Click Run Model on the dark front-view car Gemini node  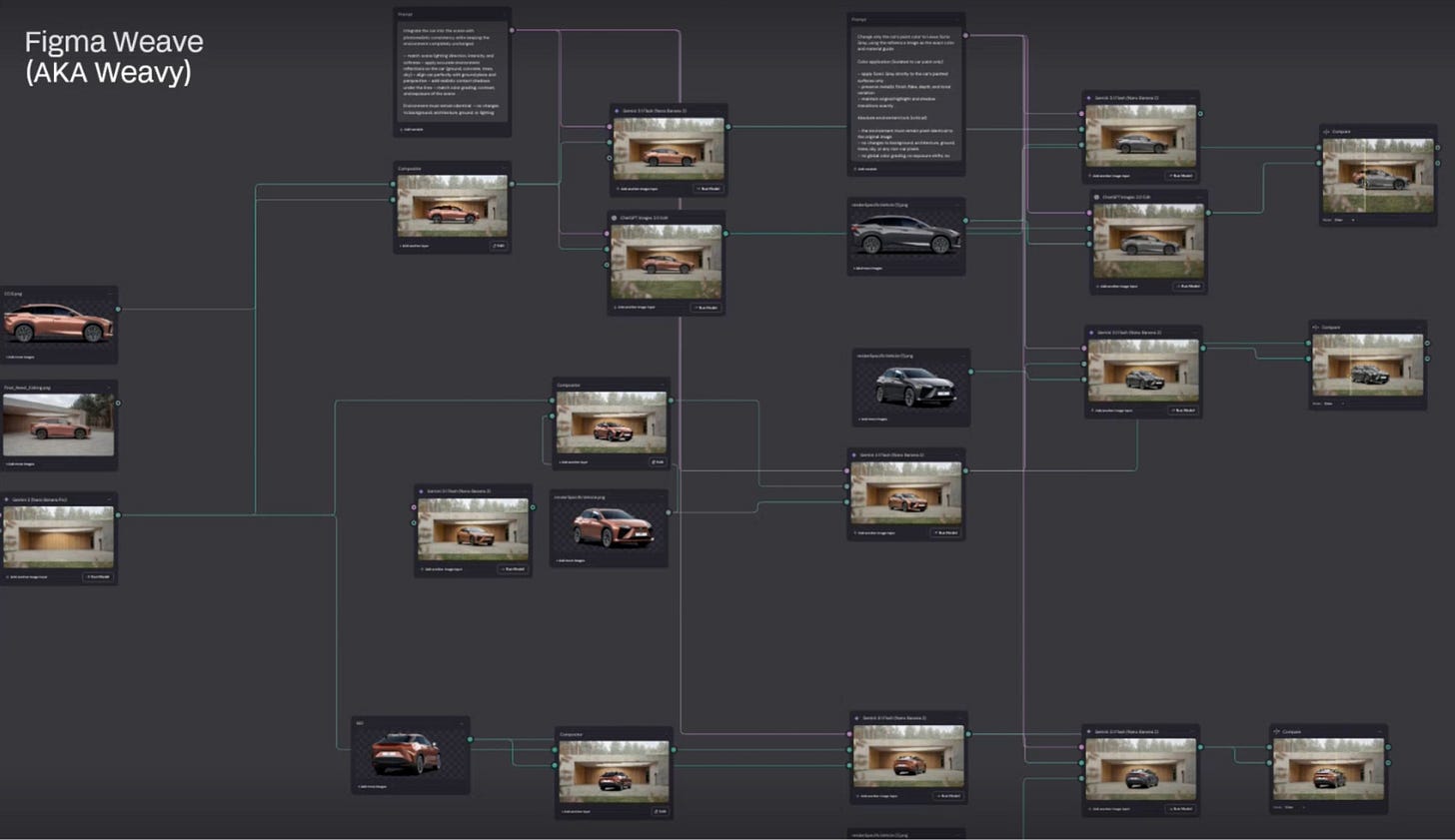pyautogui.click(x=1183, y=410)
